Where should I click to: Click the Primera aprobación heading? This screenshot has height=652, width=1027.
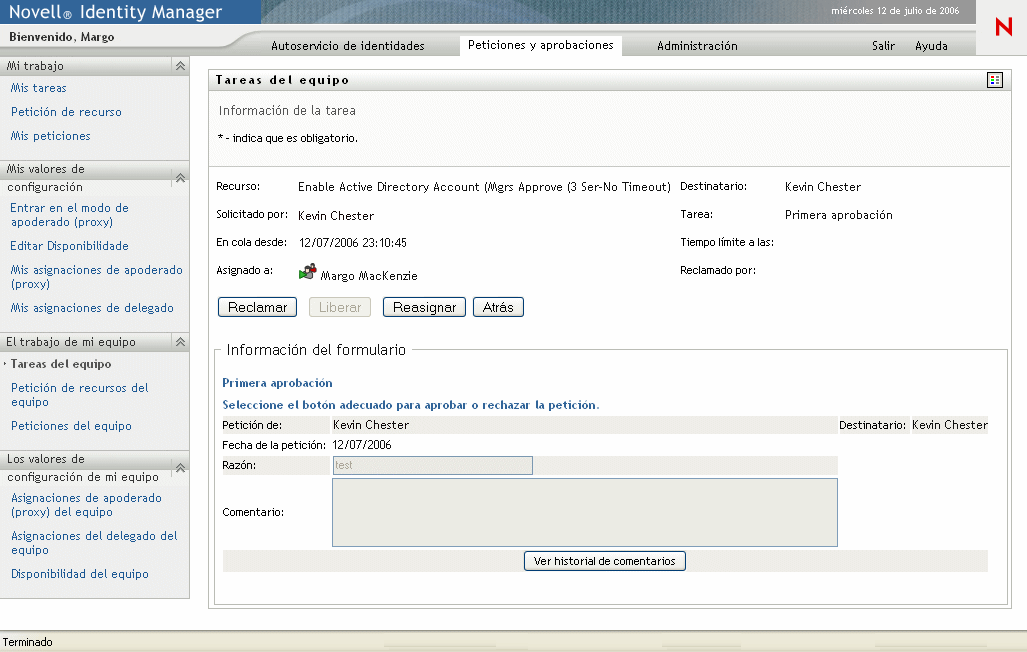click(x=277, y=383)
